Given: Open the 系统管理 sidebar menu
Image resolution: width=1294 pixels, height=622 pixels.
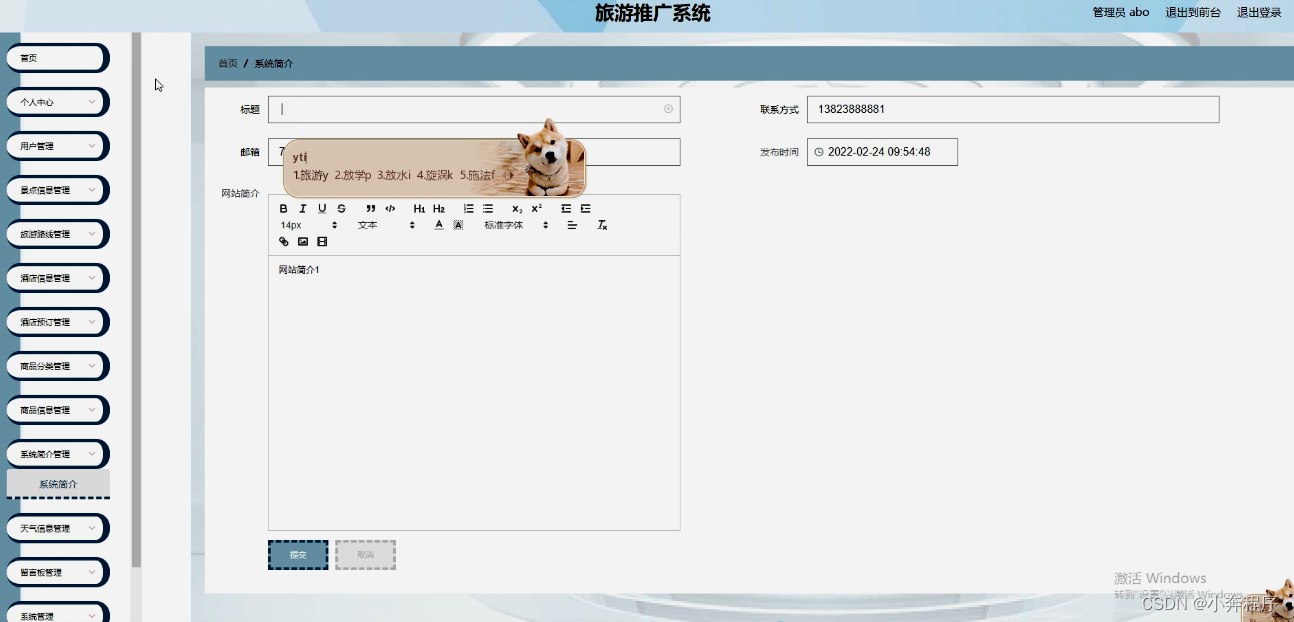Looking at the screenshot, I should pyautogui.click(x=57, y=613).
